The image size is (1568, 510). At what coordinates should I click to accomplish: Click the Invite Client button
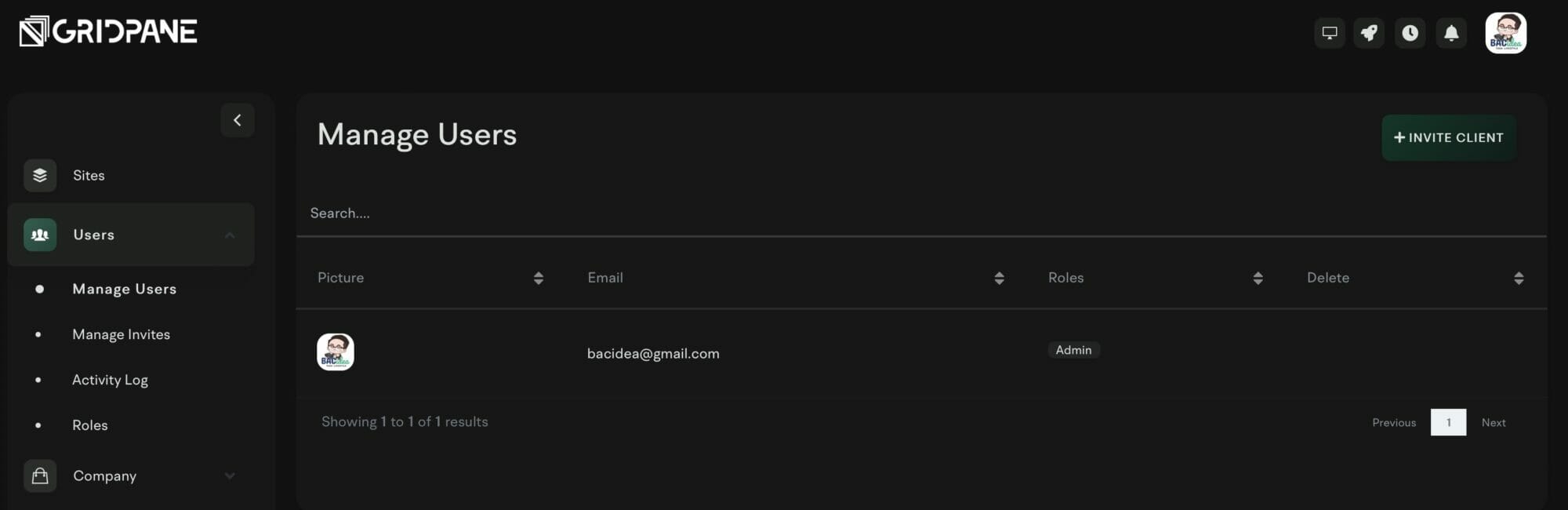tap(1448, 137)
